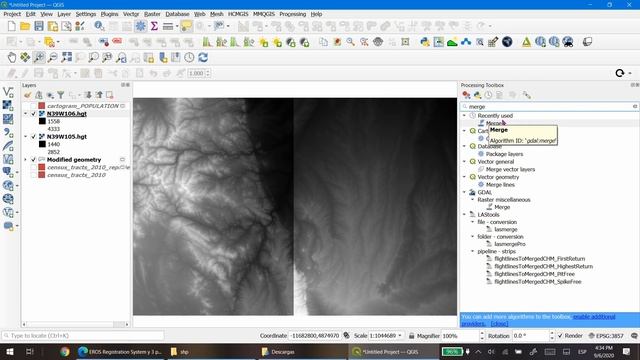
Task: Expand Modified geometry layer
Action: click(x=26, y=160)
